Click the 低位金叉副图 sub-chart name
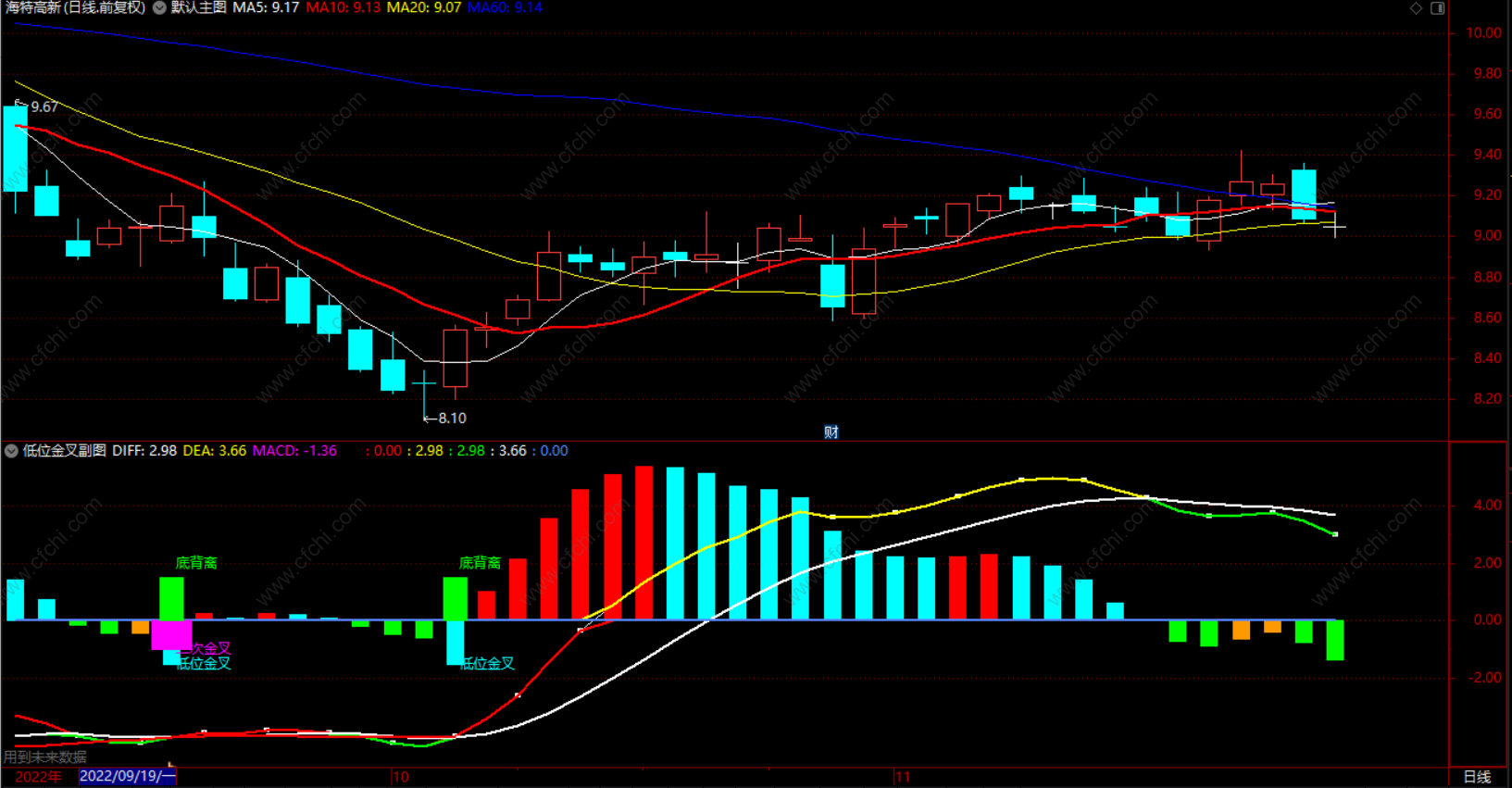Image resolution: width=1512 pixels, height=788 pixels. tap(64, 451)
